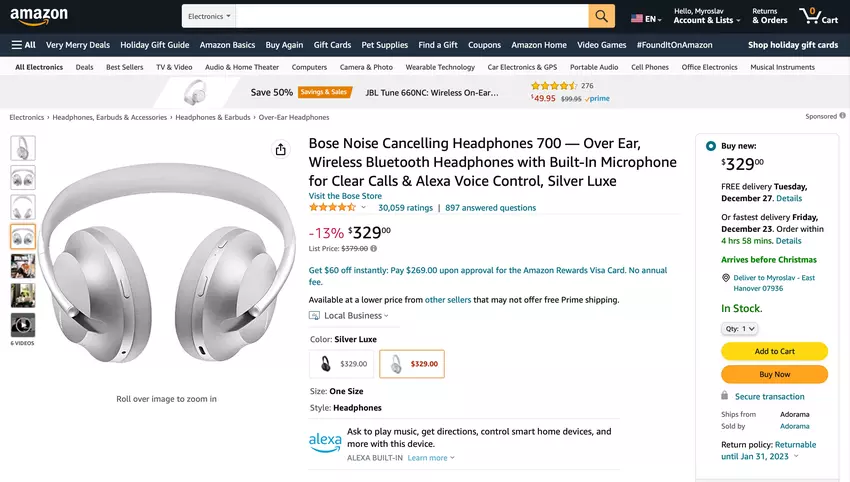Choose the black color swatch option
Screen dimensions: 850x482
pos(341,364)
